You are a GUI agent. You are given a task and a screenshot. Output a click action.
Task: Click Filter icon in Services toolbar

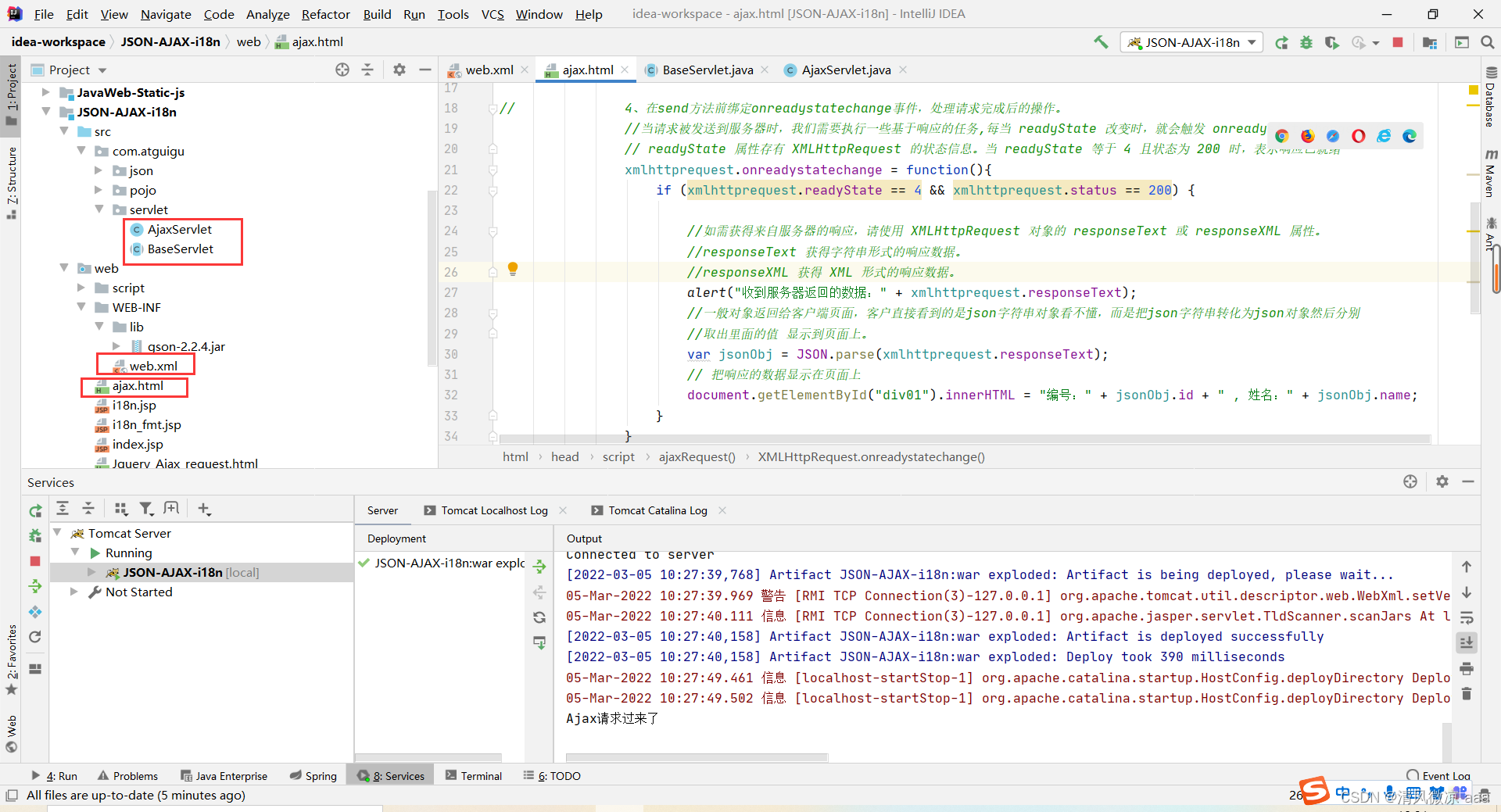146,509
